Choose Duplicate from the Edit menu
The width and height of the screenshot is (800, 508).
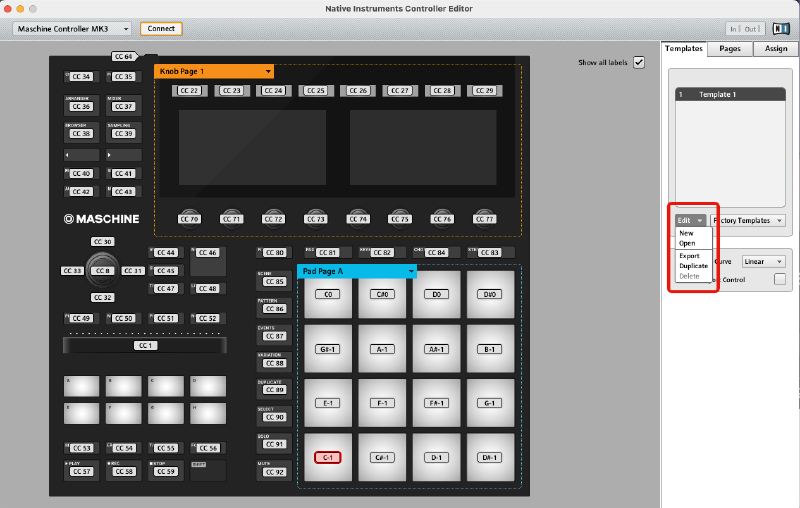[x=693, y=266]
